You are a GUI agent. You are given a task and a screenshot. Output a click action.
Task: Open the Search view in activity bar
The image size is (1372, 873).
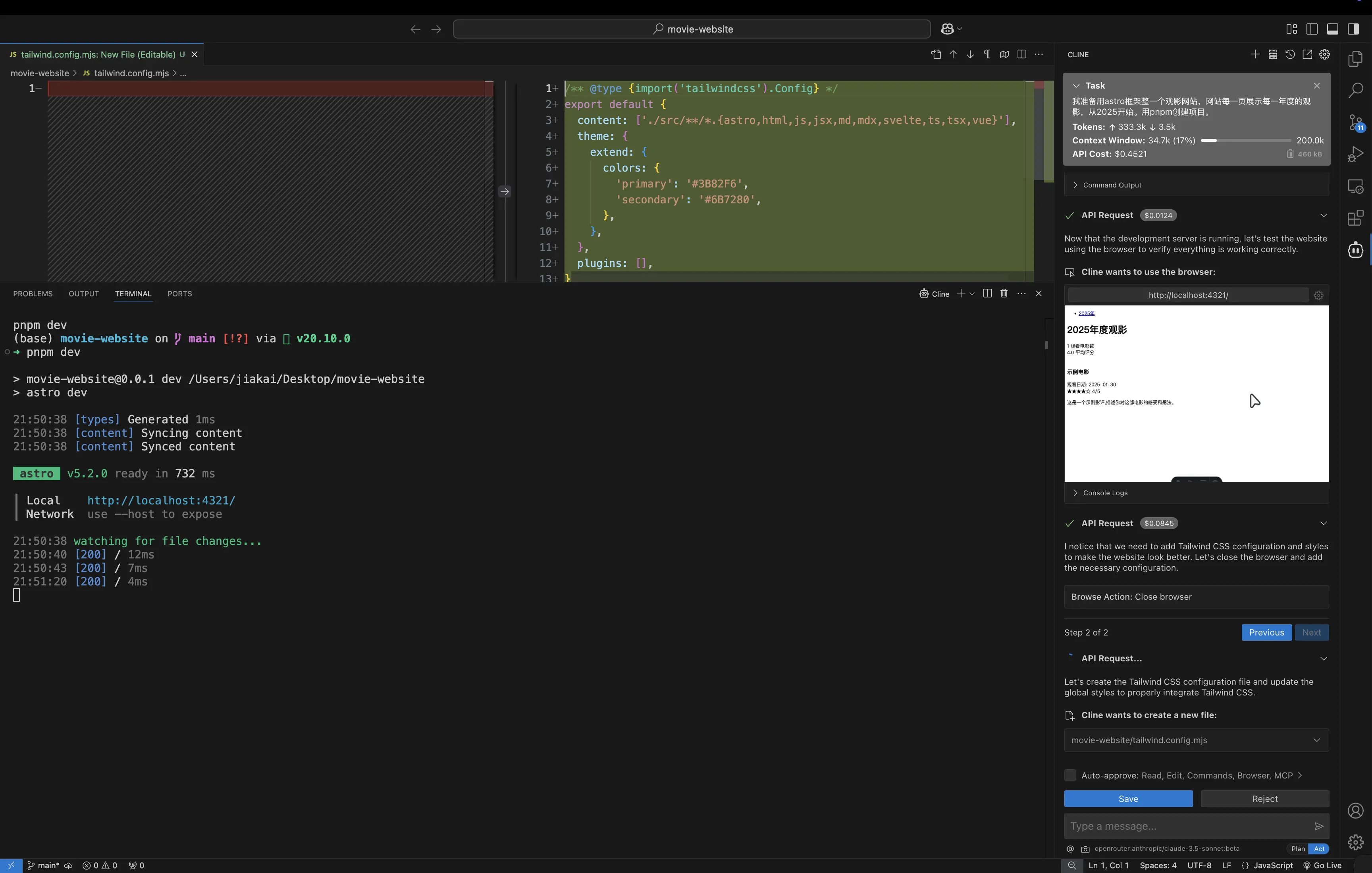point(1355,90)
